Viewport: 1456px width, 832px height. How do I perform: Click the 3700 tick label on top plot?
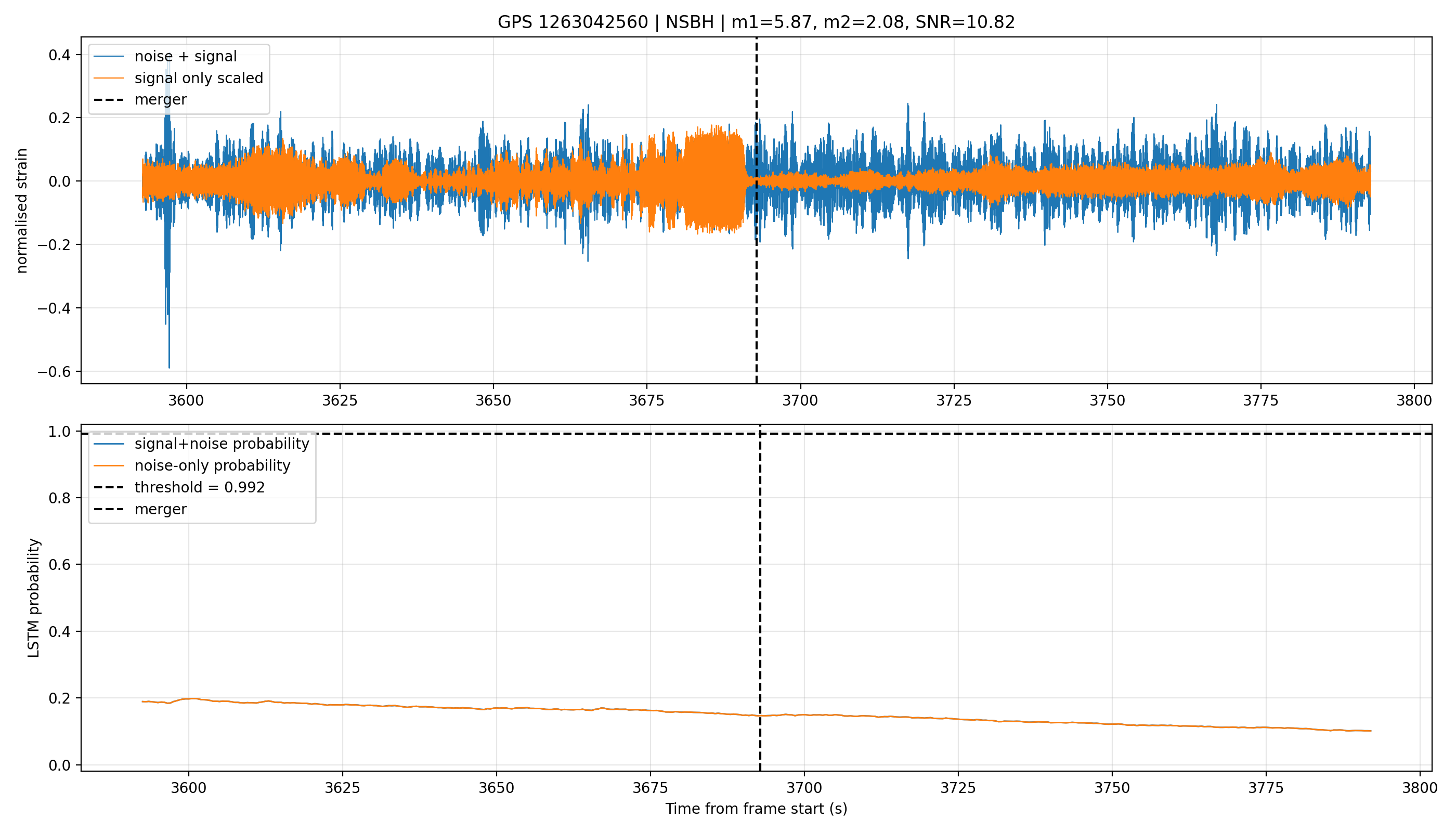tap(800, 400)
